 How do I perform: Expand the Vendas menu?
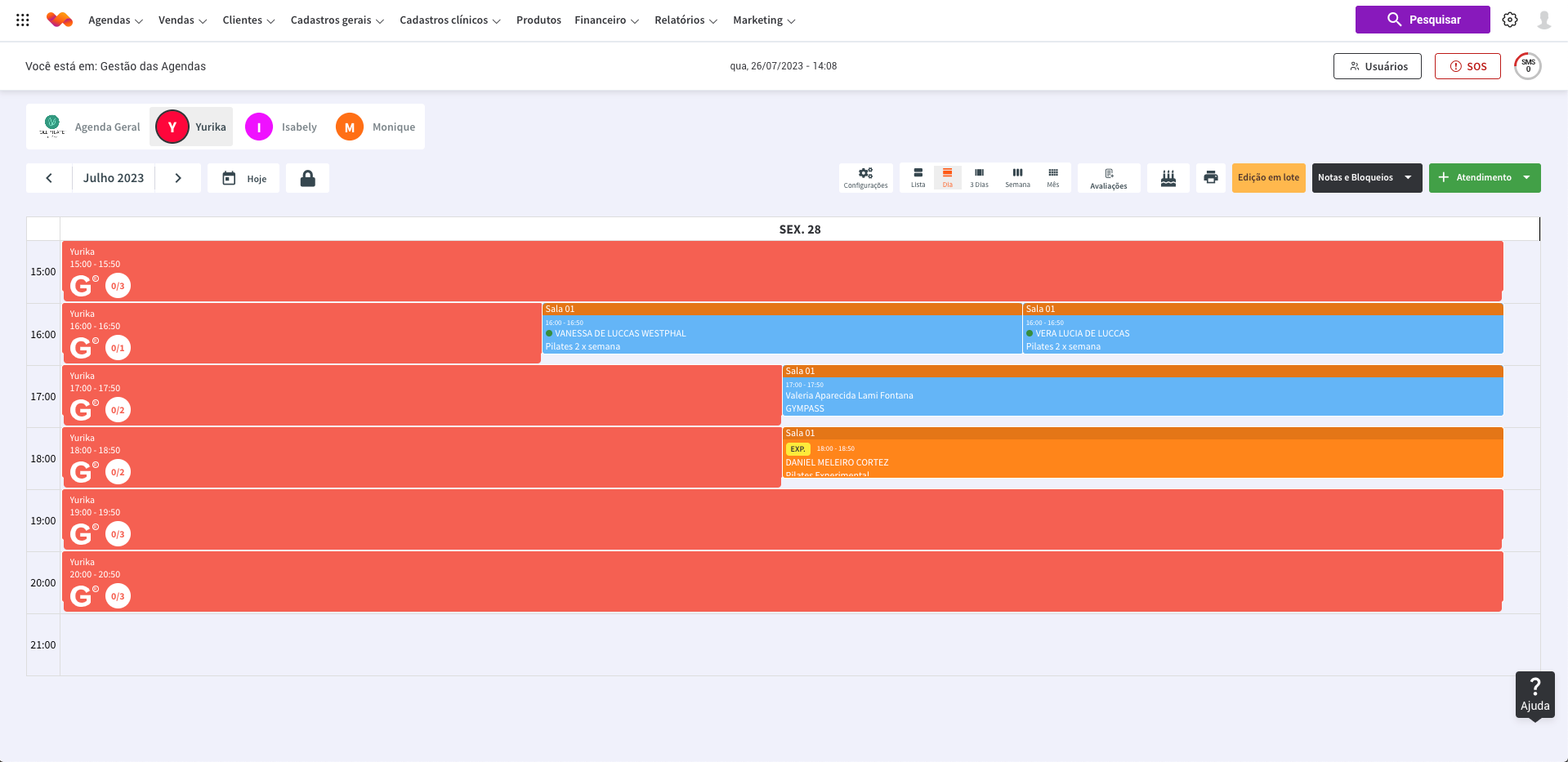click(x=182, y=20)
